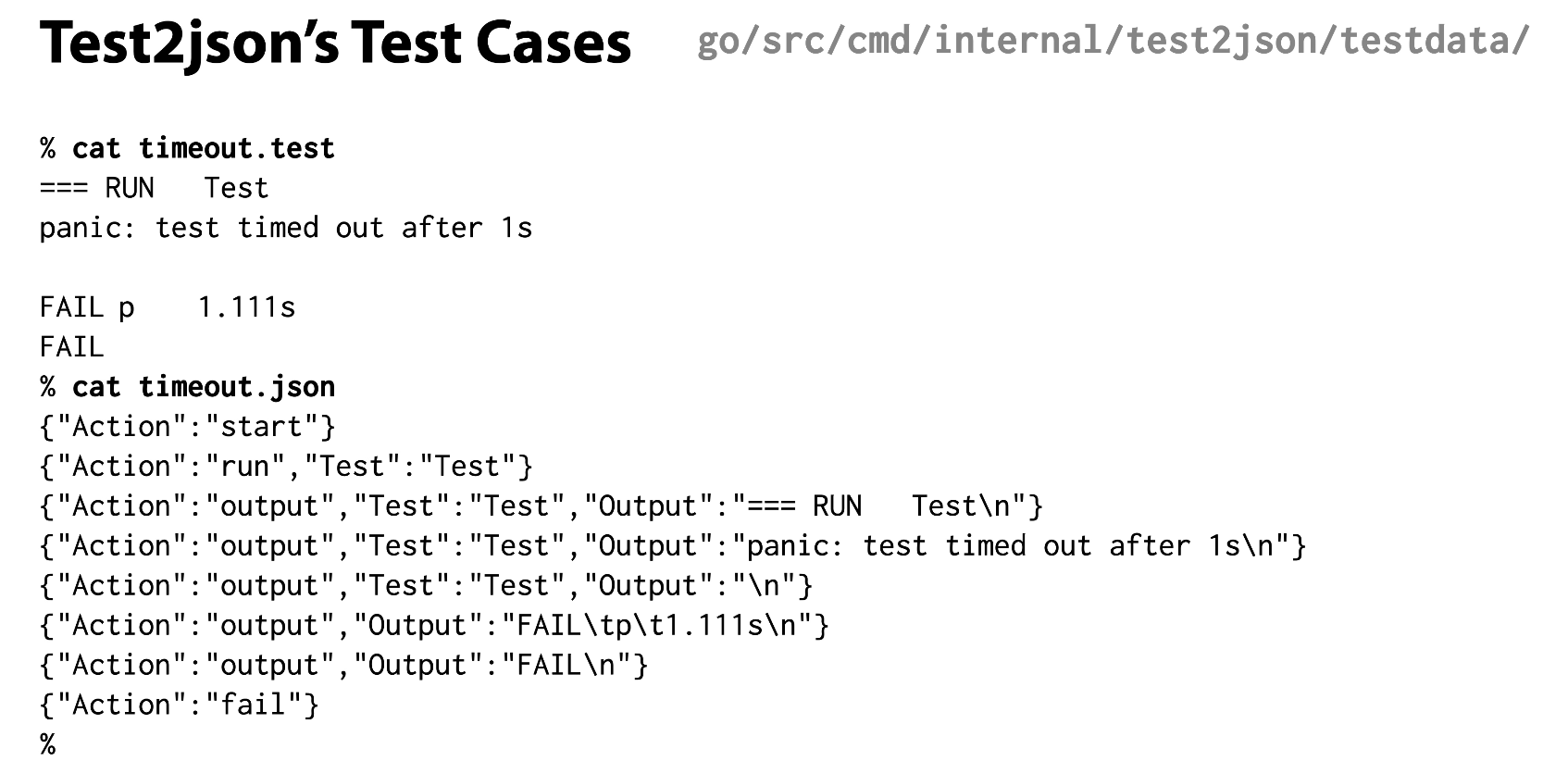Select the raw "=== RUN Test" output line
Image resolution: width=1568 pixels, height=774 pixels.
pos(154,188)
